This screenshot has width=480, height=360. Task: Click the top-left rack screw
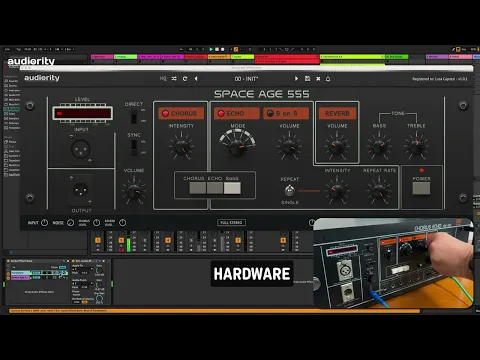pyautogui.click(x=30, y=106)
